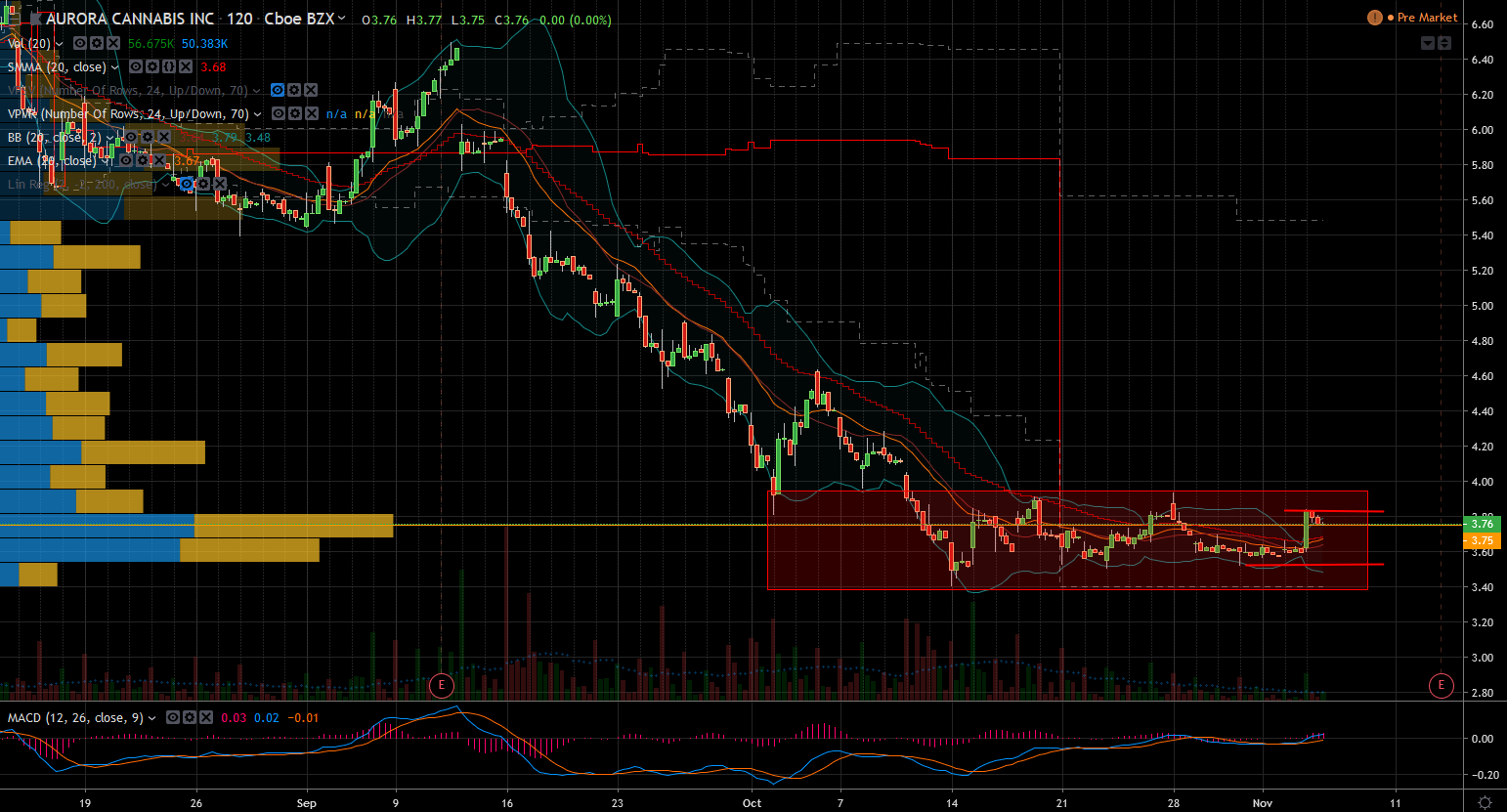Screen dimensions: 1507x812
Task: Open settings gear for the dimmed VPVR indicator
Action: (294, 91)
